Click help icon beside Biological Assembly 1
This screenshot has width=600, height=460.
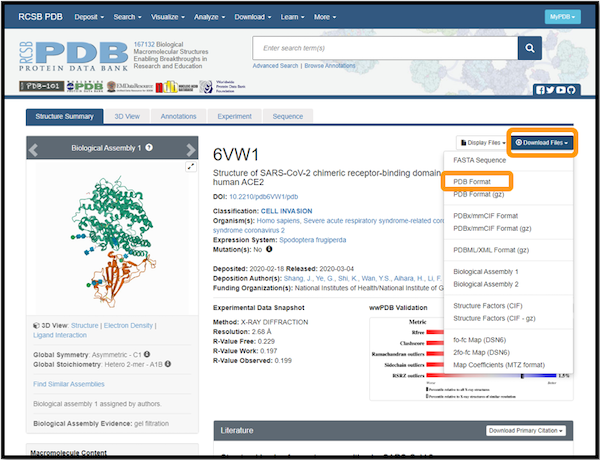[149, 147]
